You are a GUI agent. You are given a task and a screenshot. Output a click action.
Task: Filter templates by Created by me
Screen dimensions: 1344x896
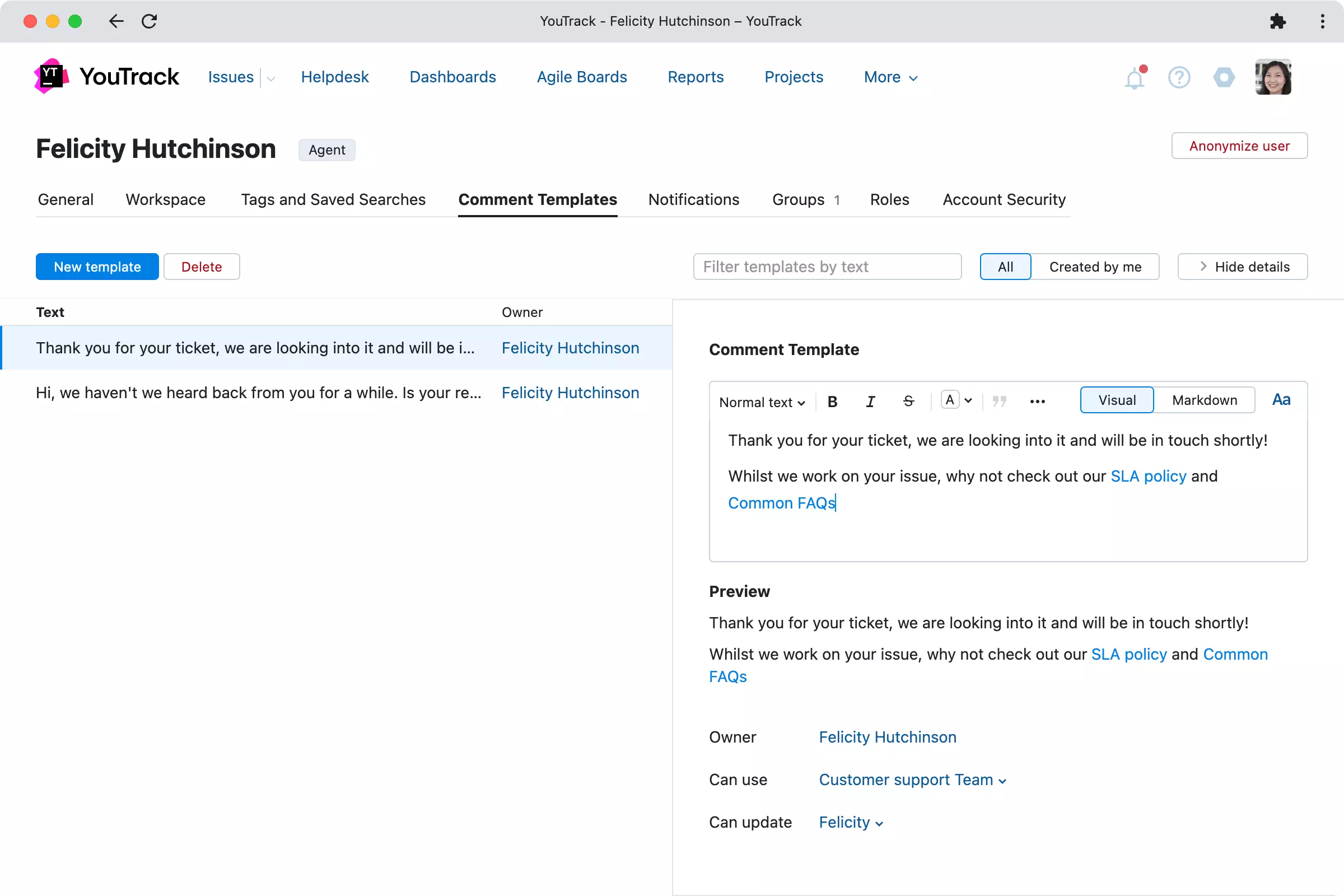click(x=1095, y=267)
